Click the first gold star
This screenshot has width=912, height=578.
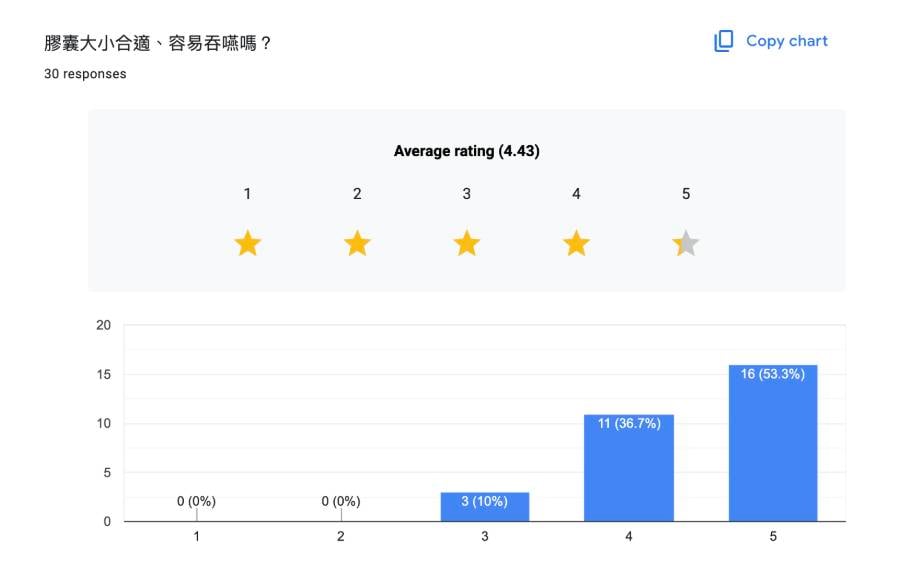tap(247, 243)
